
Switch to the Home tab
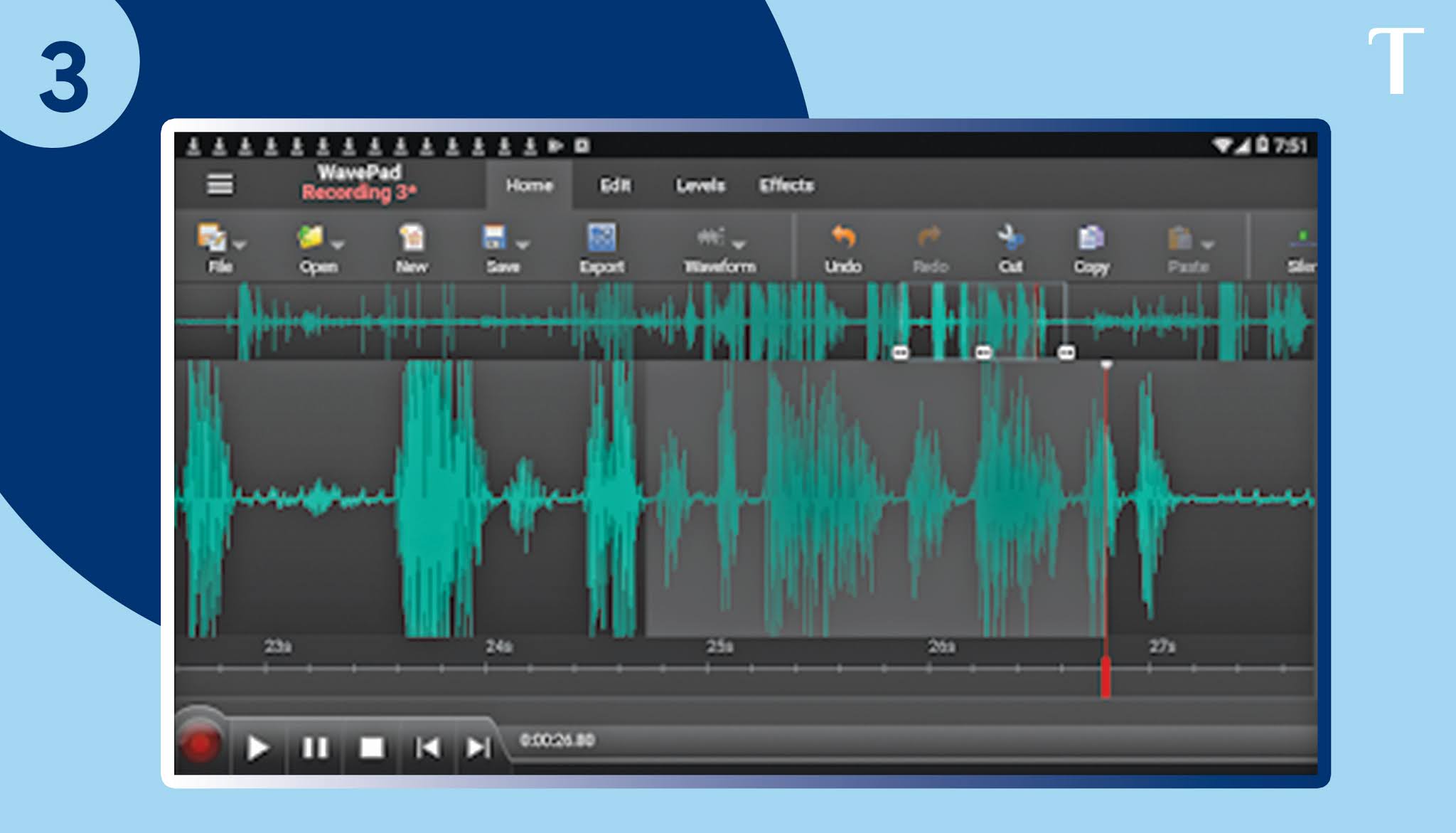point(530,185)
